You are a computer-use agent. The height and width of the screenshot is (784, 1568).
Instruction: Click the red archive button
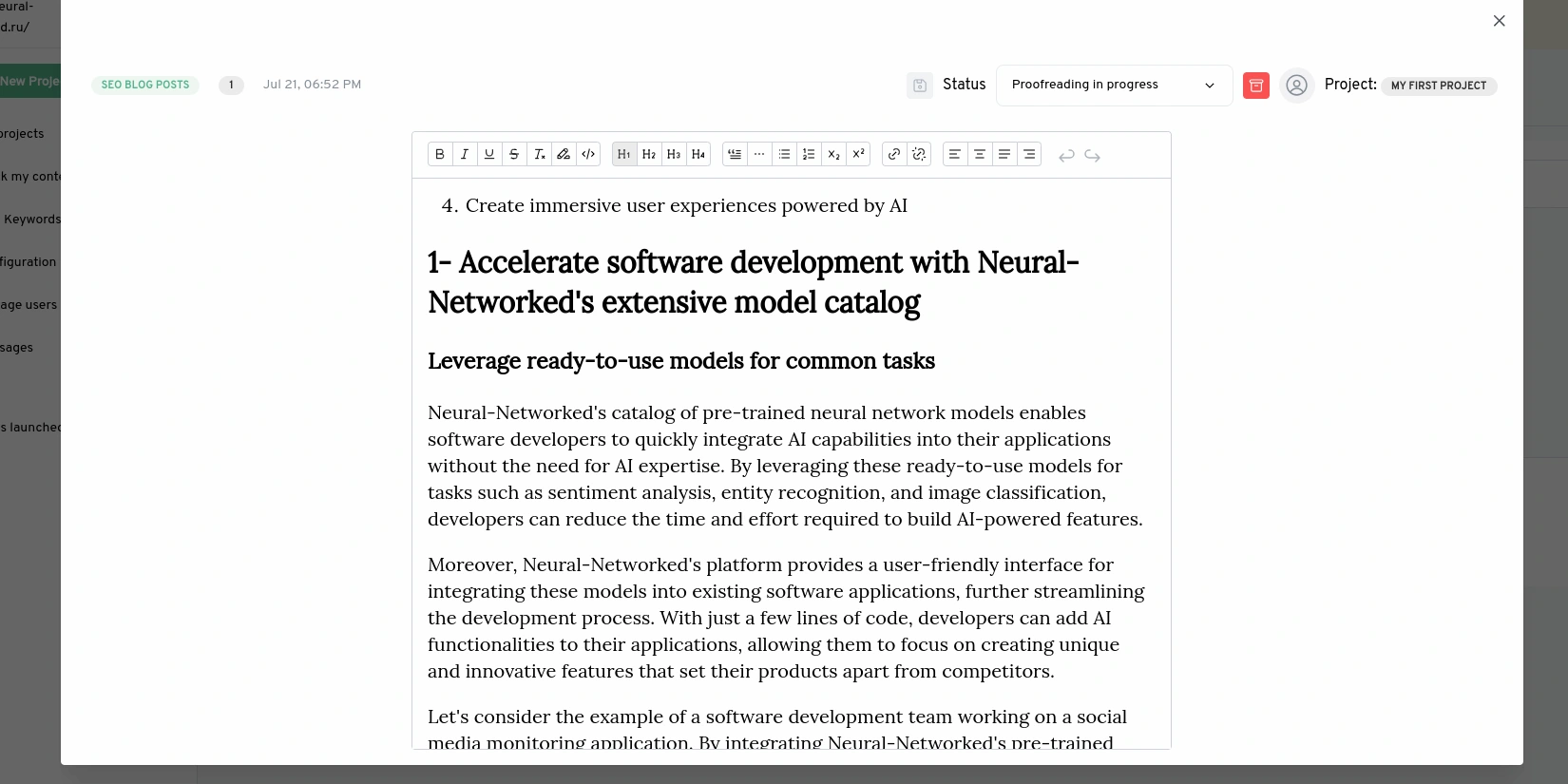pos(1255,86)
